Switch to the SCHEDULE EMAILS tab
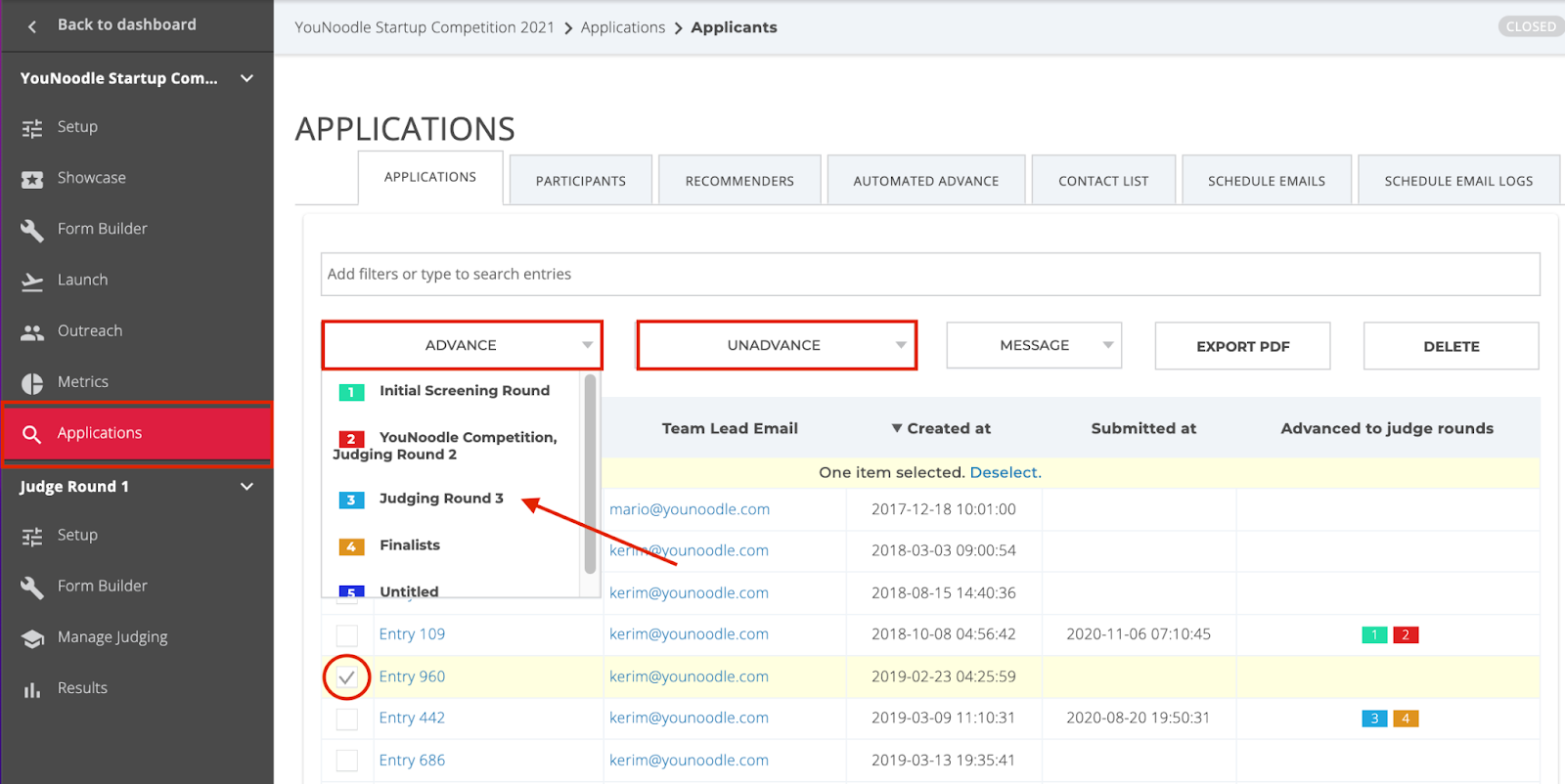 [1267, 181]
